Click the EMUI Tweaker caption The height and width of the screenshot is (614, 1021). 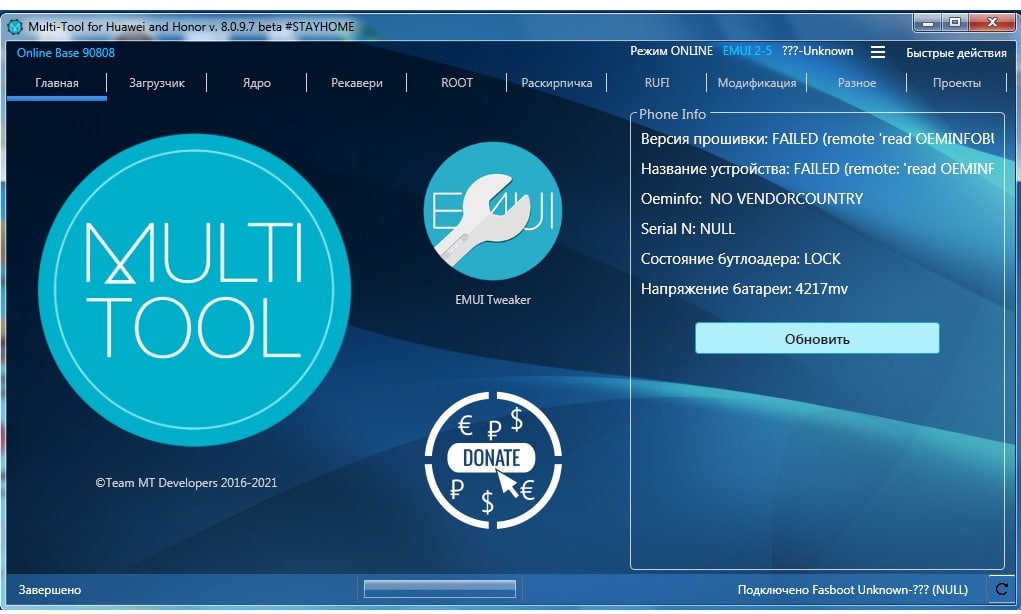[493, 300]
